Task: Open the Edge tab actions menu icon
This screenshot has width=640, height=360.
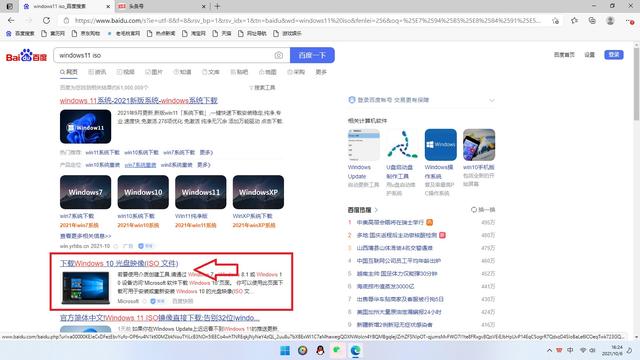Action: 9,7
